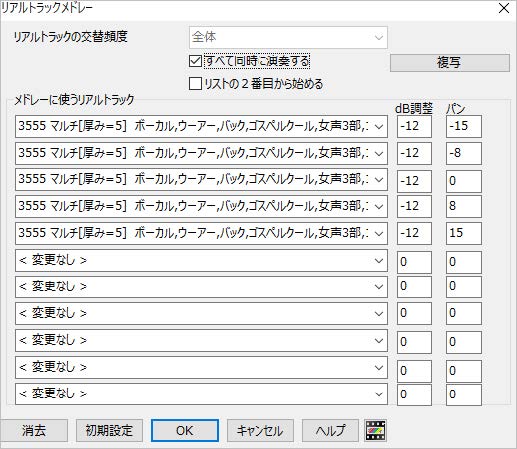Confirm with the OK button

click(x=185, y=430)
